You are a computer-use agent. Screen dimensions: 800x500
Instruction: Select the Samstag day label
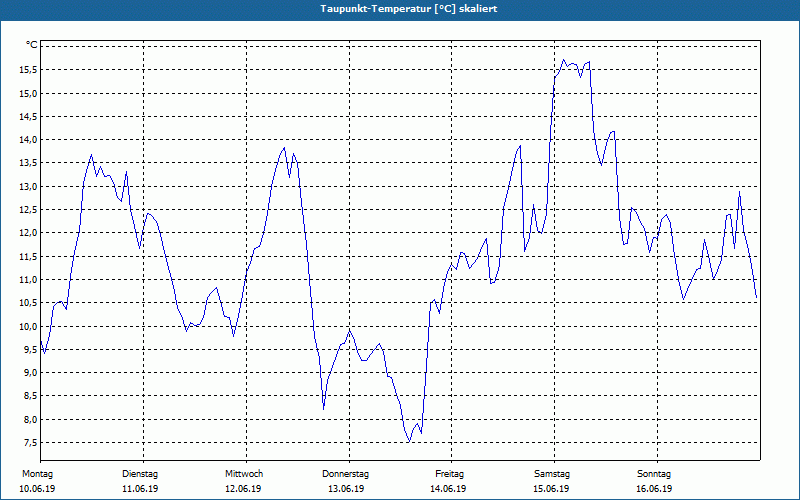coord(552,474)
